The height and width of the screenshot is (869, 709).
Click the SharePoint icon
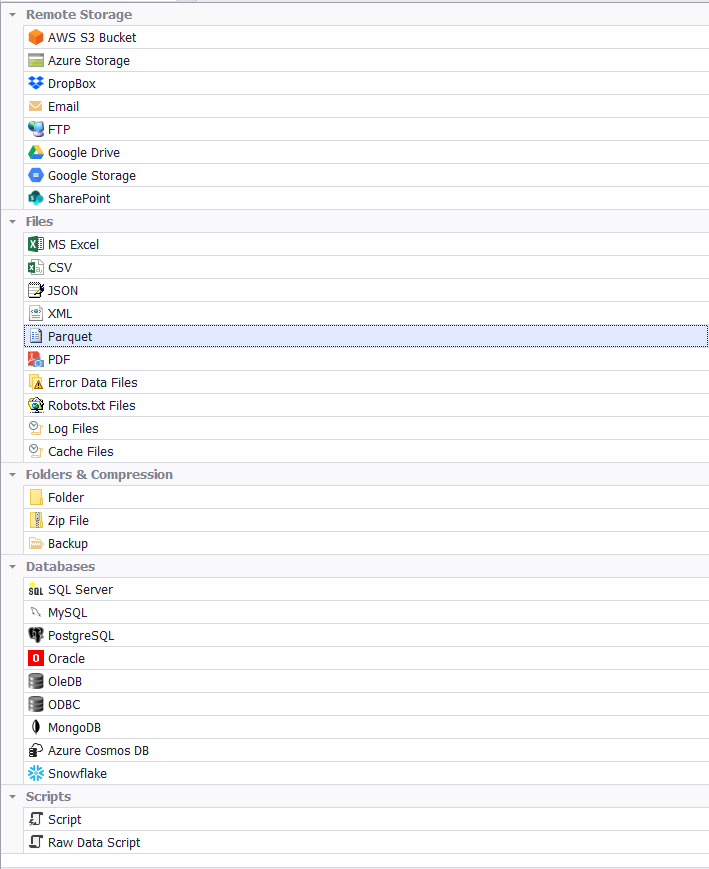pos(35,198)
